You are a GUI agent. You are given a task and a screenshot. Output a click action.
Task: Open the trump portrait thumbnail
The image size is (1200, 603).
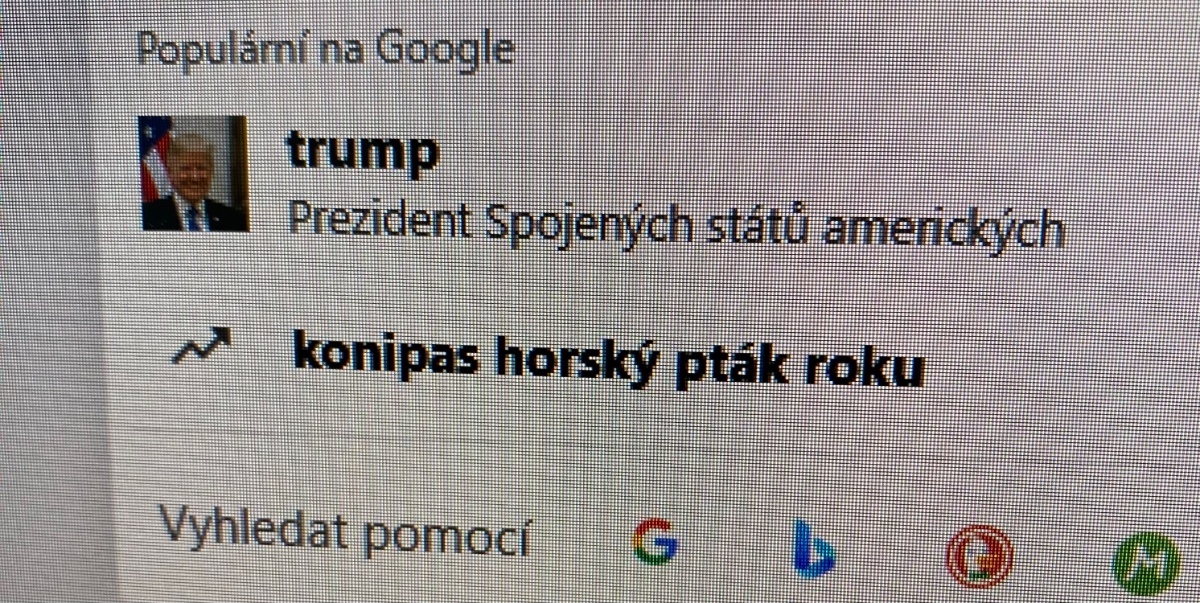[x=194, y=173]
